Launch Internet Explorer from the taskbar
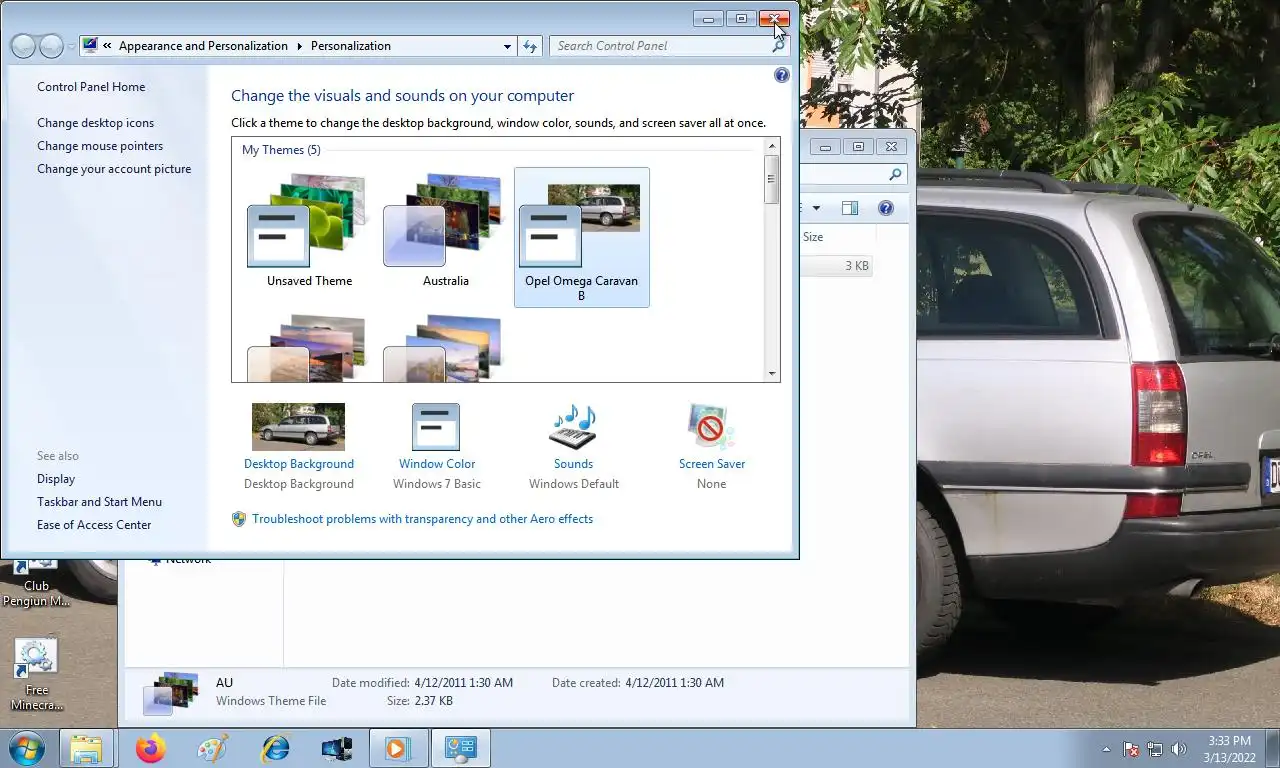The height and width of the screenshot is (768, 1280). pos(275,748)
